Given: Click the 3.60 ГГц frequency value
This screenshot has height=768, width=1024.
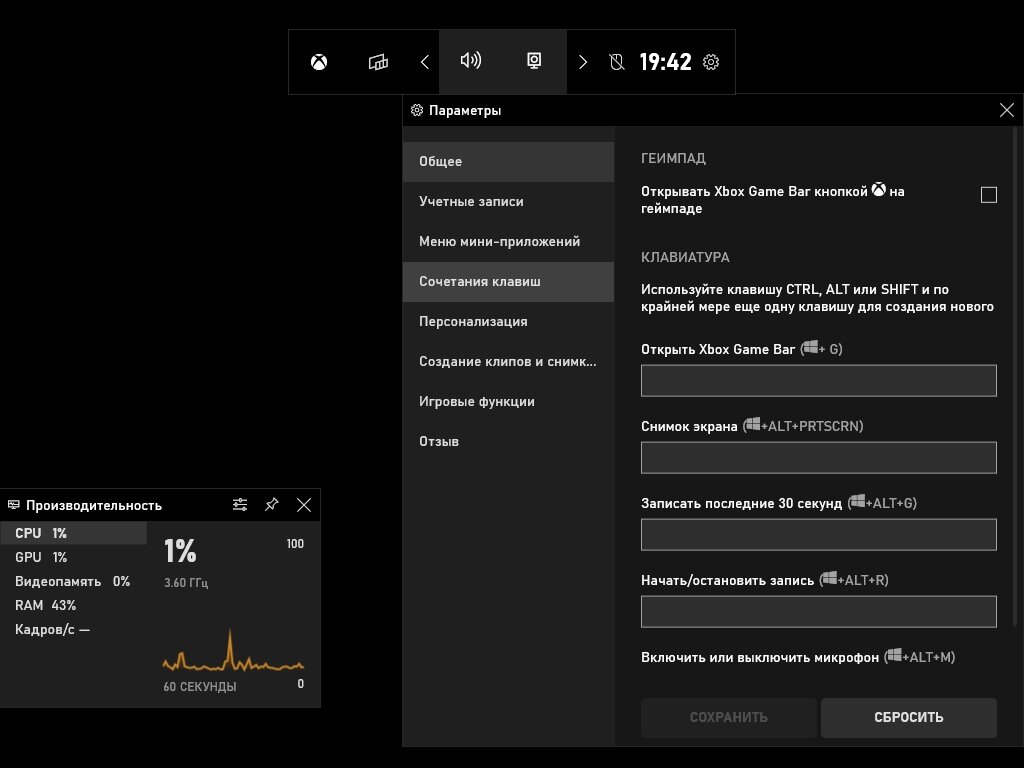Looking at the screenshot, I should pos(186,583).
